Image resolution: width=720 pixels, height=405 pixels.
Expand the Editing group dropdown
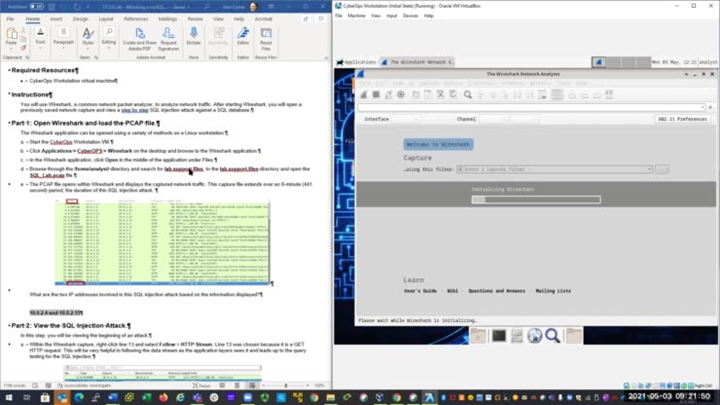pyautogui.click(x=109, y=48)
